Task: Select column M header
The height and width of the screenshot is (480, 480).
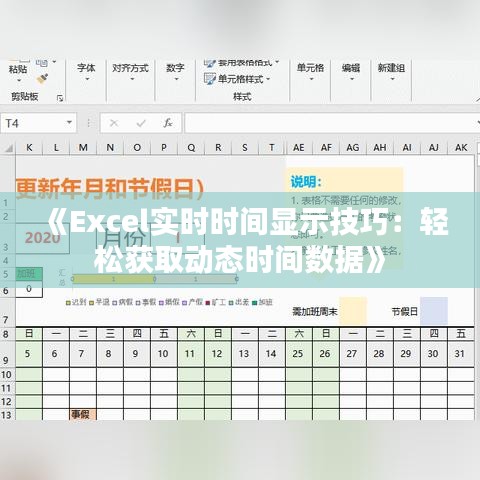Action: click(83, 148)
